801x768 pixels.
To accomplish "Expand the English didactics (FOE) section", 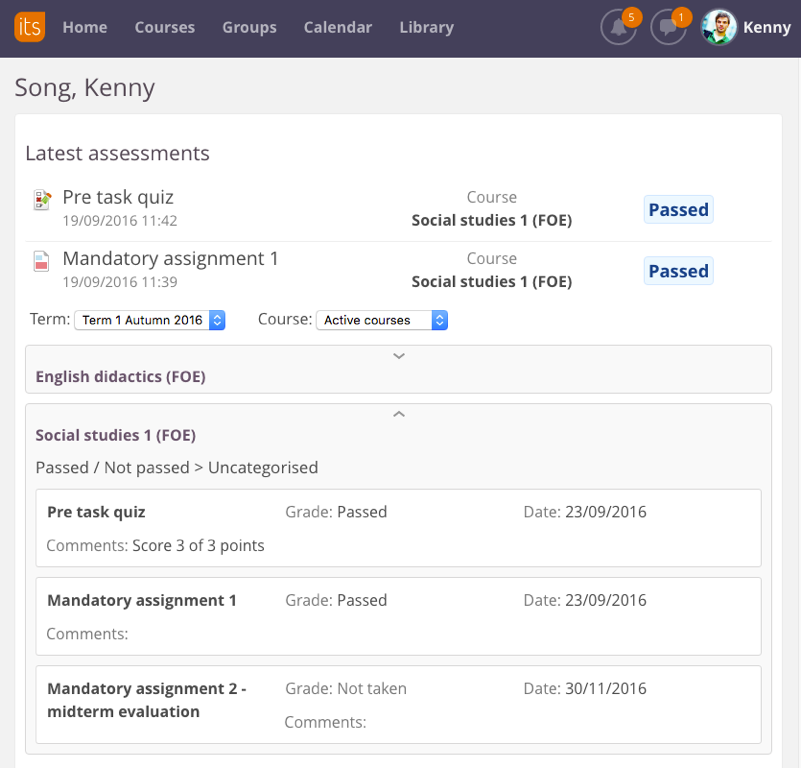I will [398, 356].
